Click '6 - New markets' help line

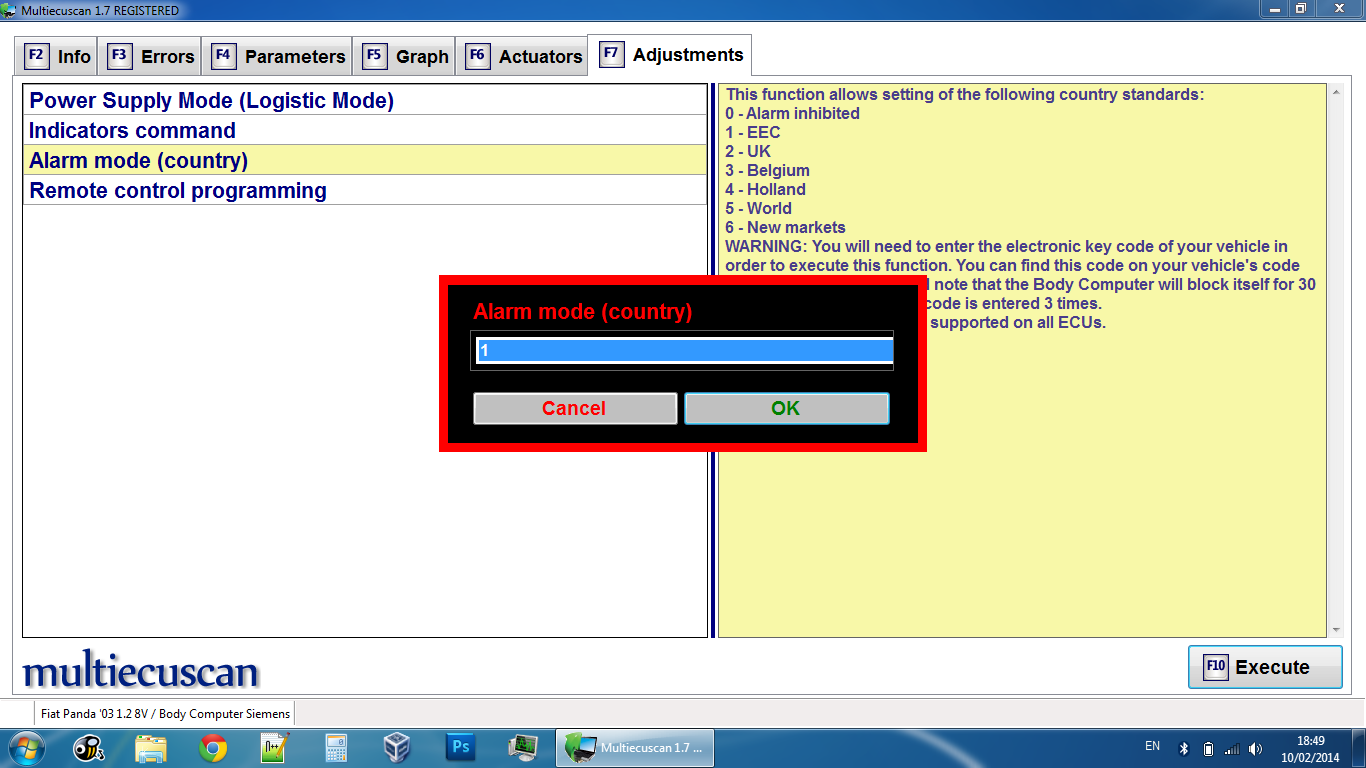tap(785, 227)
